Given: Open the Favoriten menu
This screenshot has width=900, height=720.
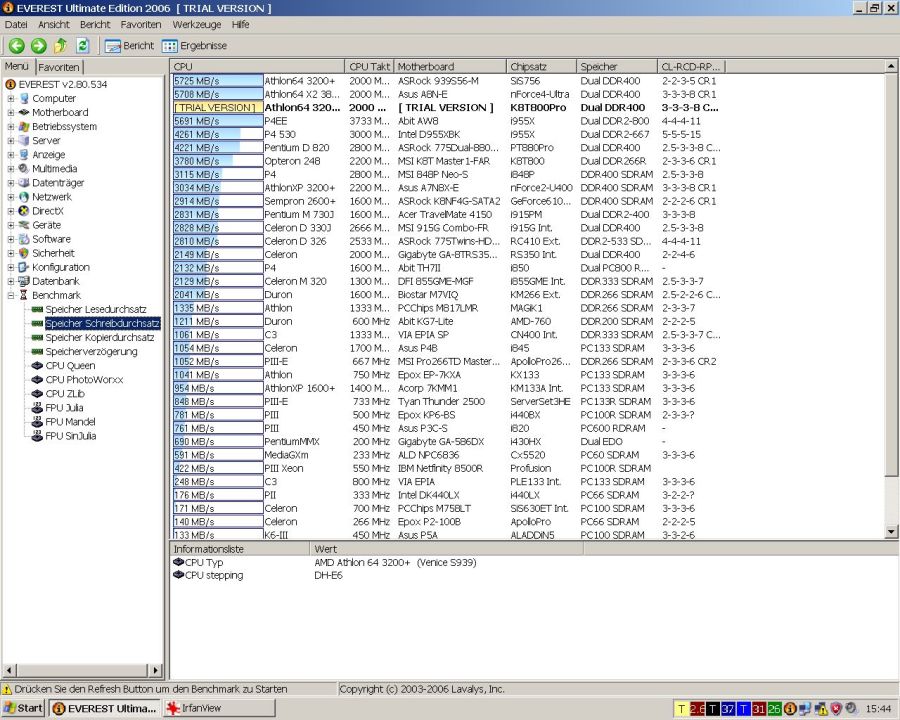Looking at the screenshot, I should 141,24.
